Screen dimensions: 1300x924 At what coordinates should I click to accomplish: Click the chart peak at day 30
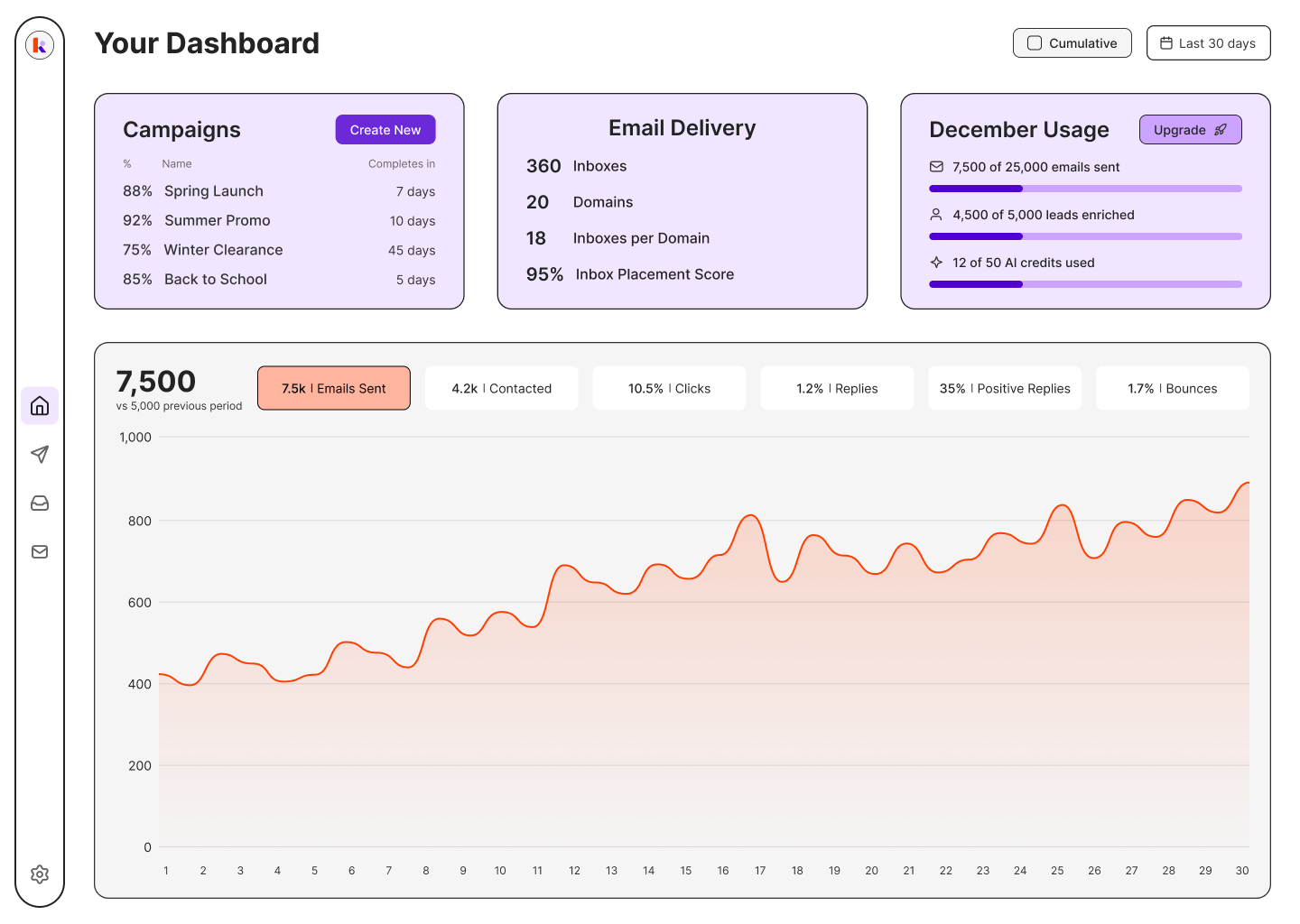pos(1248,484)
